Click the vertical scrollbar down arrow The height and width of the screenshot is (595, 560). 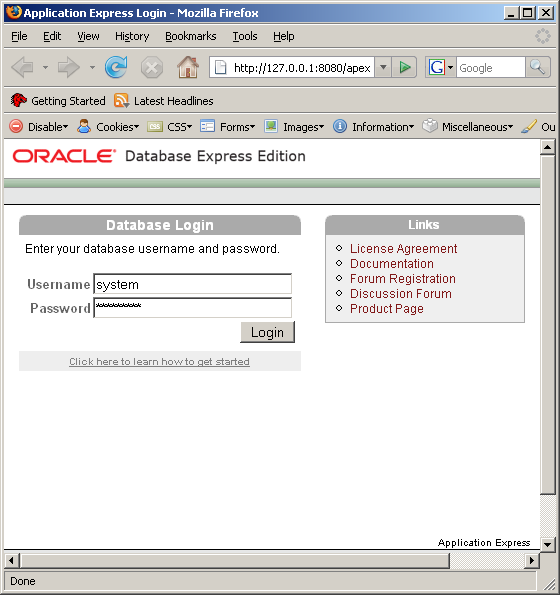tap(547, 545)
